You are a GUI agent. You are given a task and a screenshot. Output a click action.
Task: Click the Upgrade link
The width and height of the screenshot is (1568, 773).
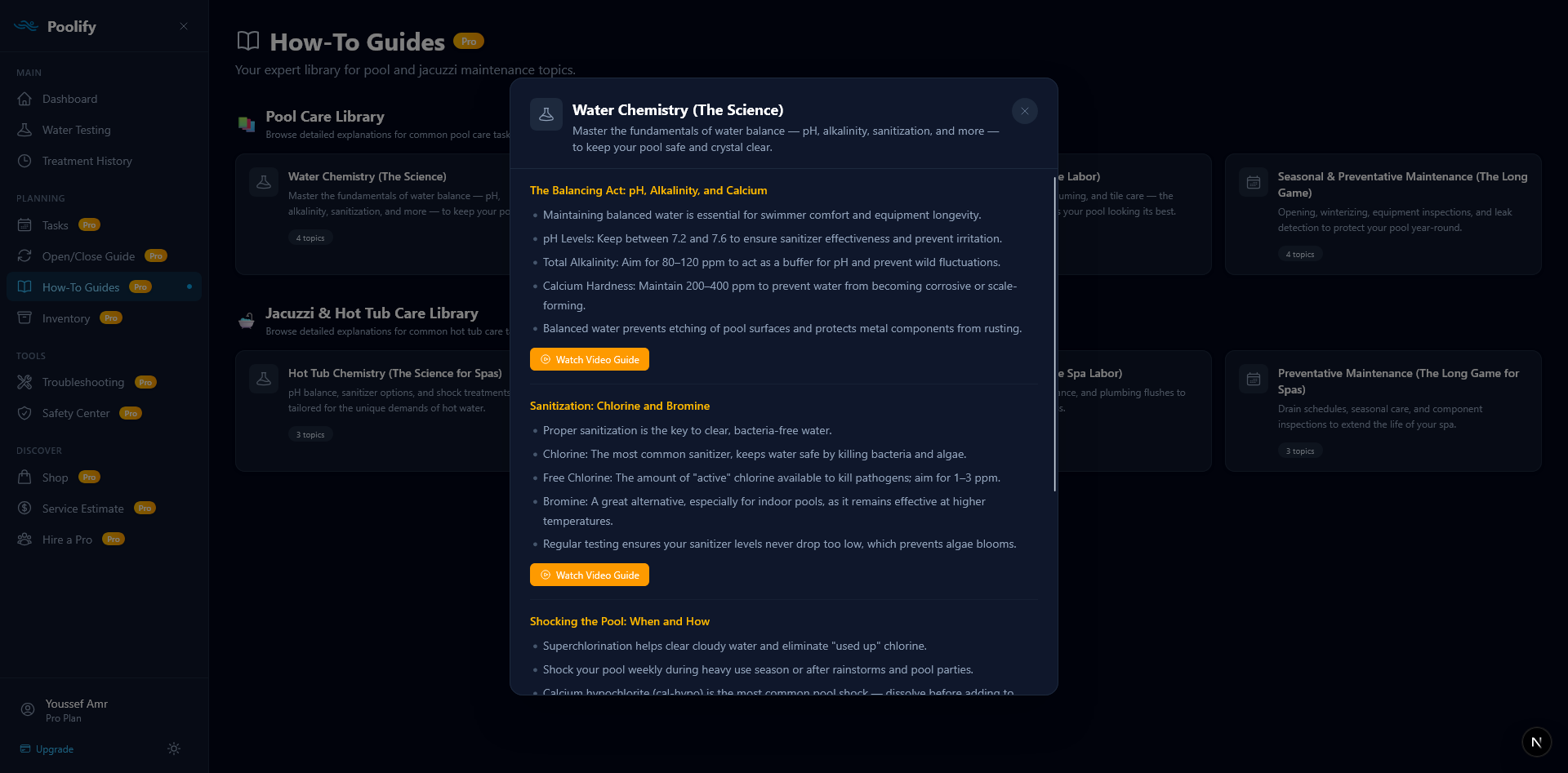coord(53,749)
